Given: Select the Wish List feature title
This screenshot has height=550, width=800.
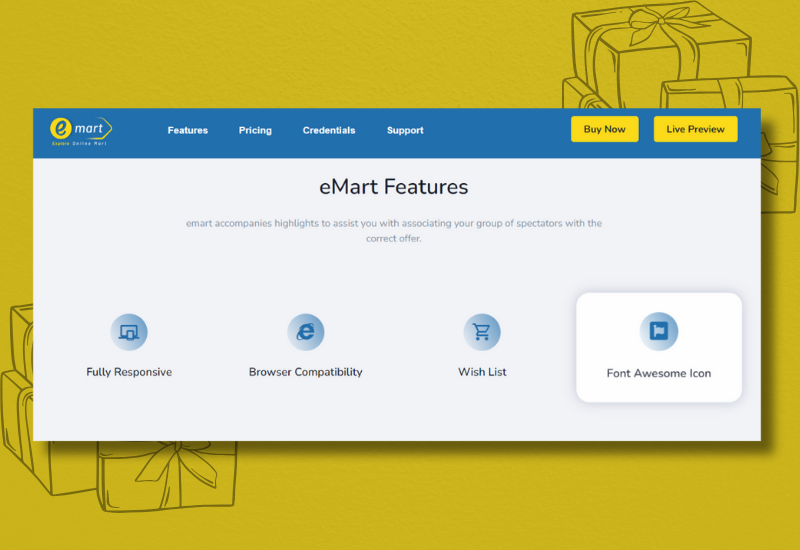Looking at the screenshot, I should (482, 372).
